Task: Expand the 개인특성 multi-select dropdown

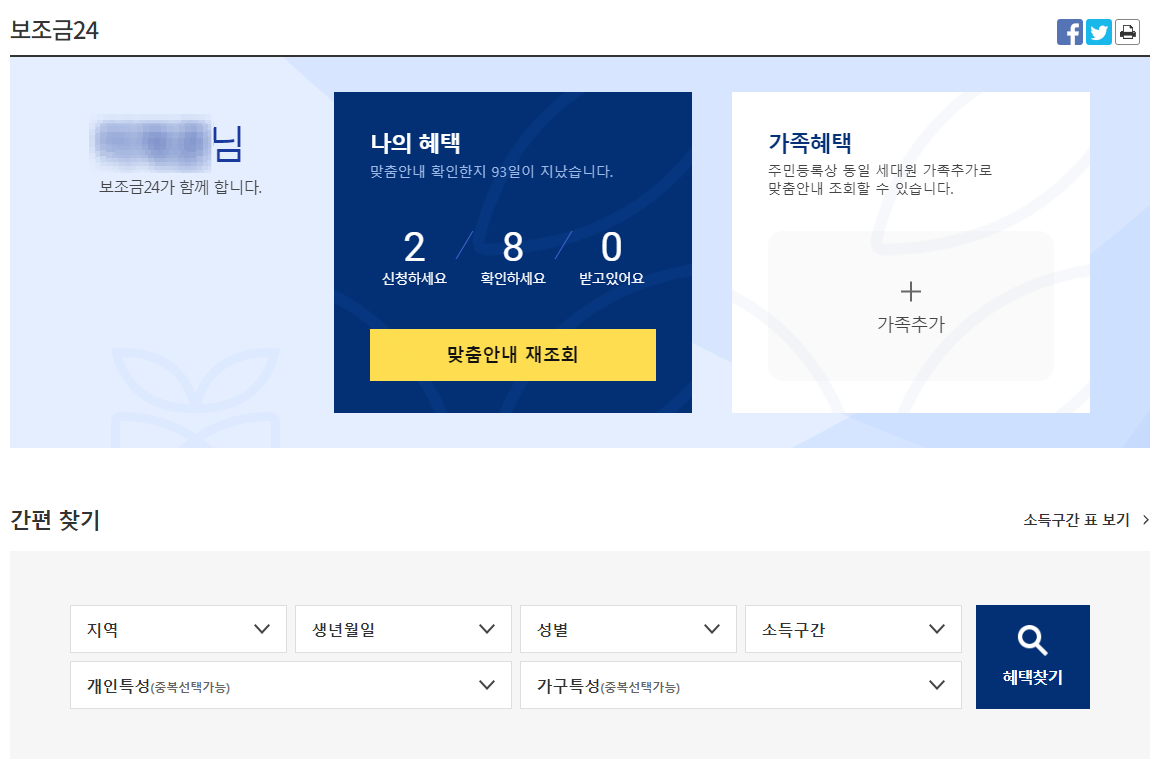Action: click(290, 685)
